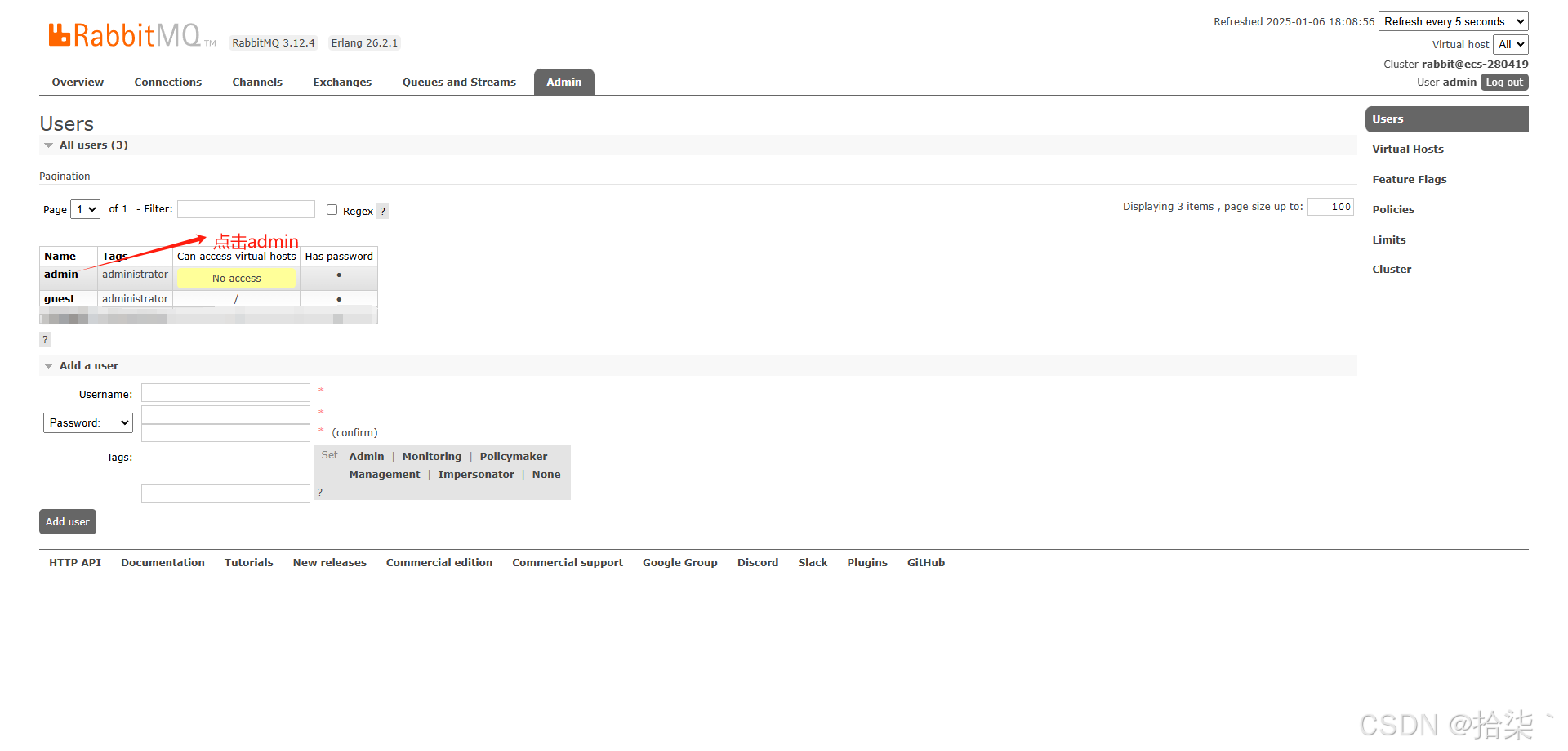The image size is (1568, 751).
Task: Open the Regex help question mark
Action: click(x=382, y=211)
